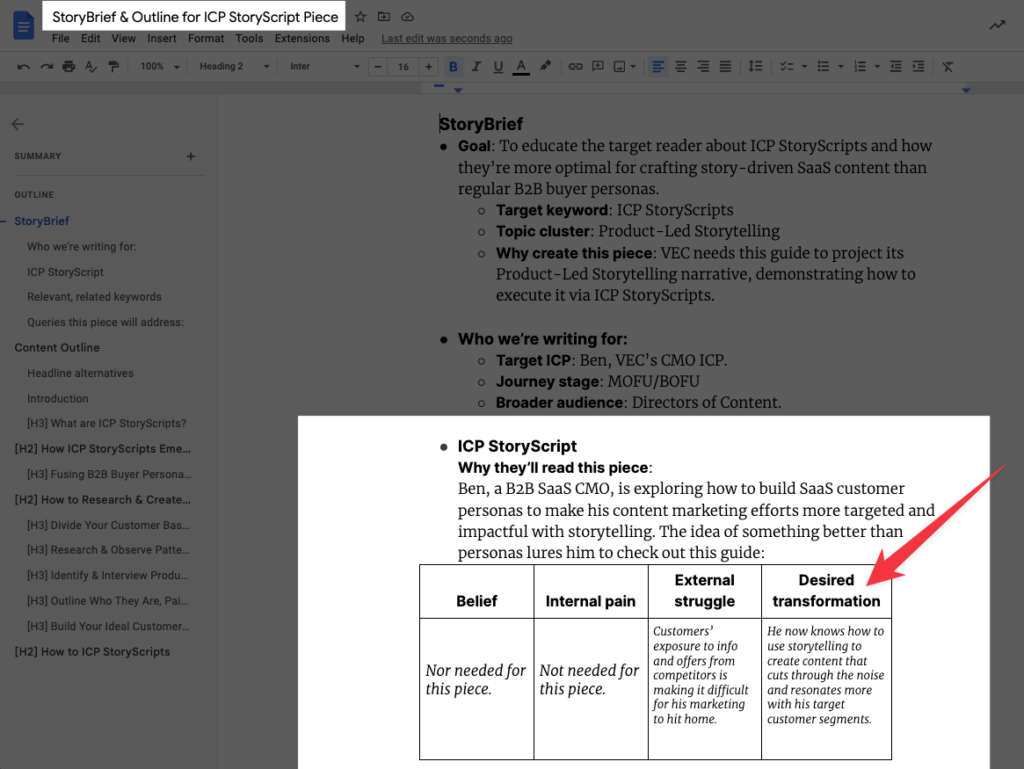Viewport: 1024px width, 769px height.
Task: Decrease the font size
Action: [377, 67]
